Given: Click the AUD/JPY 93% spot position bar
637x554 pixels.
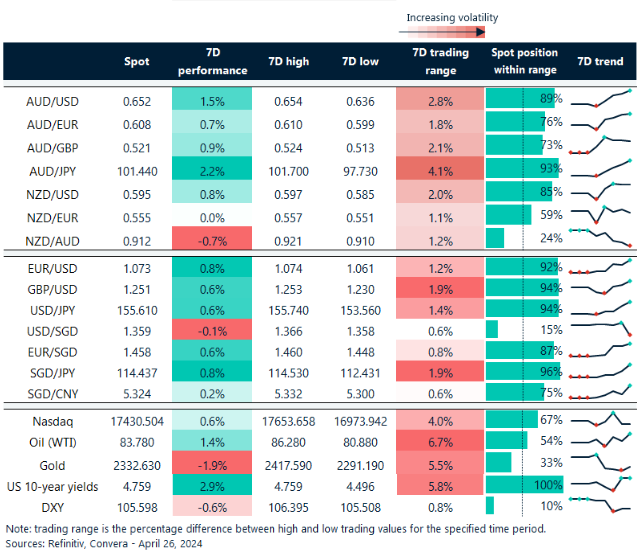Looking at the screenshot, I should (x=522, y=169).
